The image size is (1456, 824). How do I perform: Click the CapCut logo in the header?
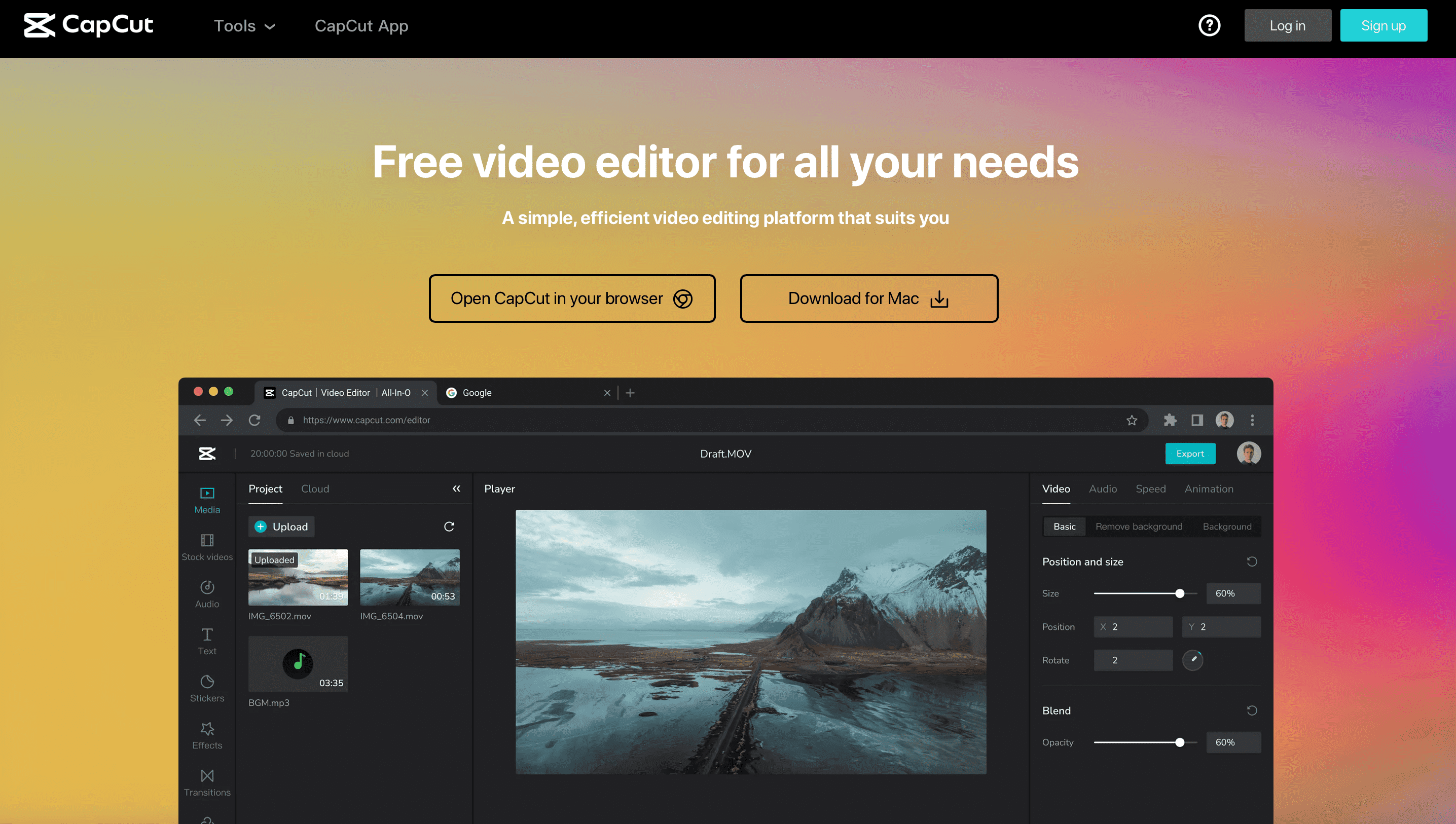[88, 25]
